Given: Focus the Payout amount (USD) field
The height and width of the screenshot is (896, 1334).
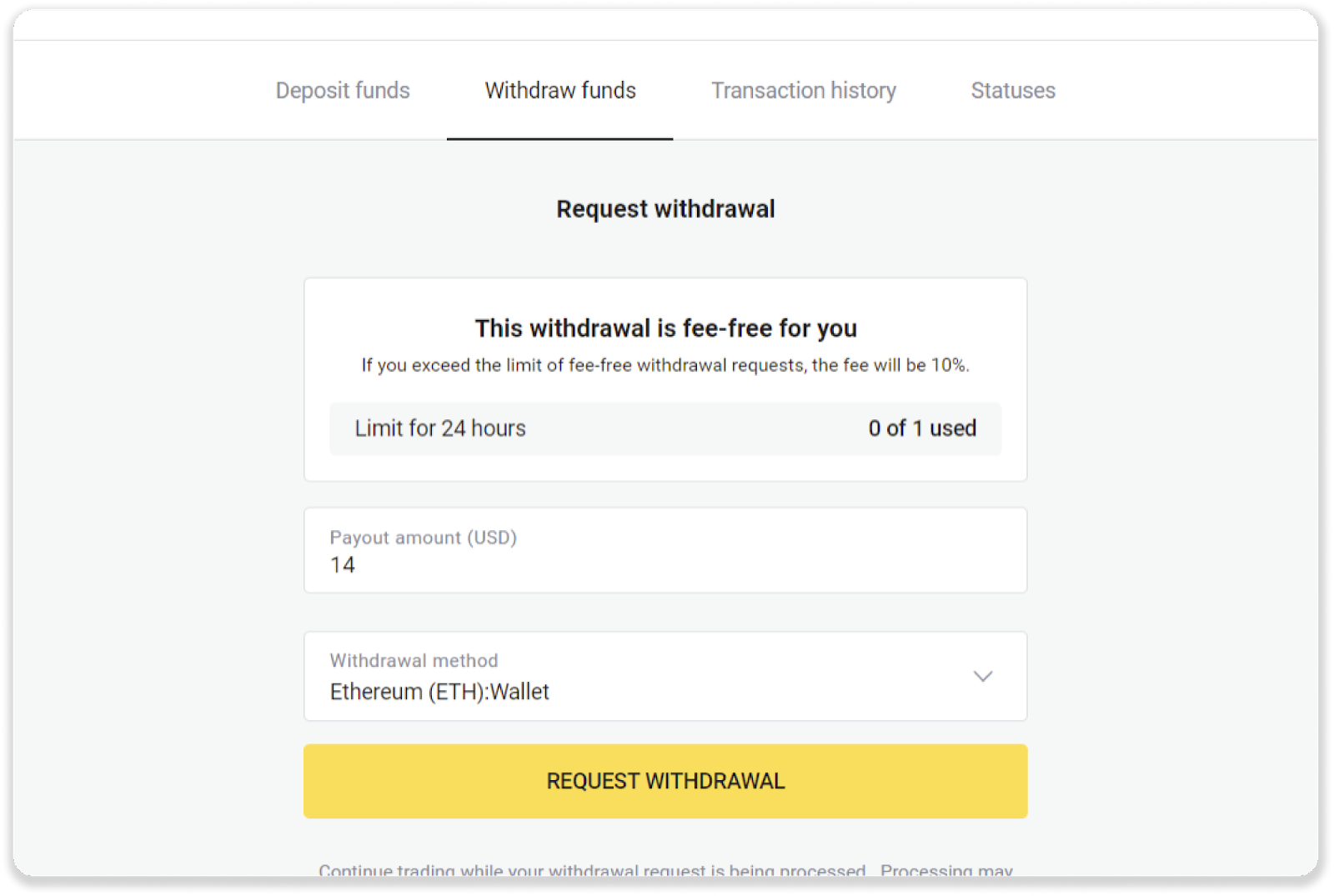Looking at the screenshot, I should [x=665, y=550].
